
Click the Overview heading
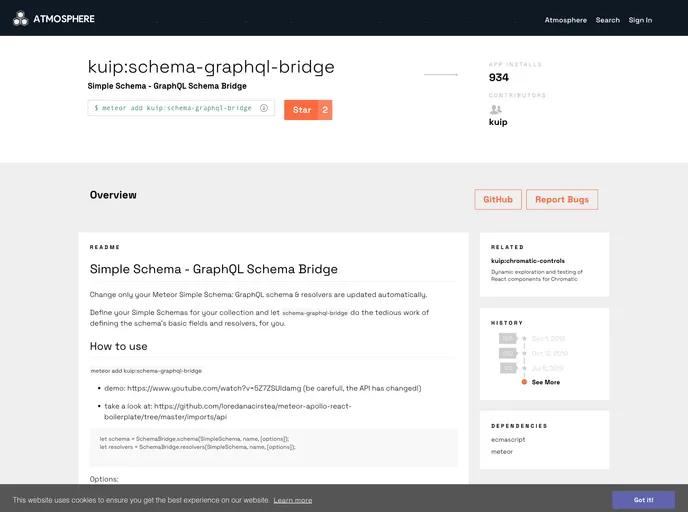coord(113,195)
